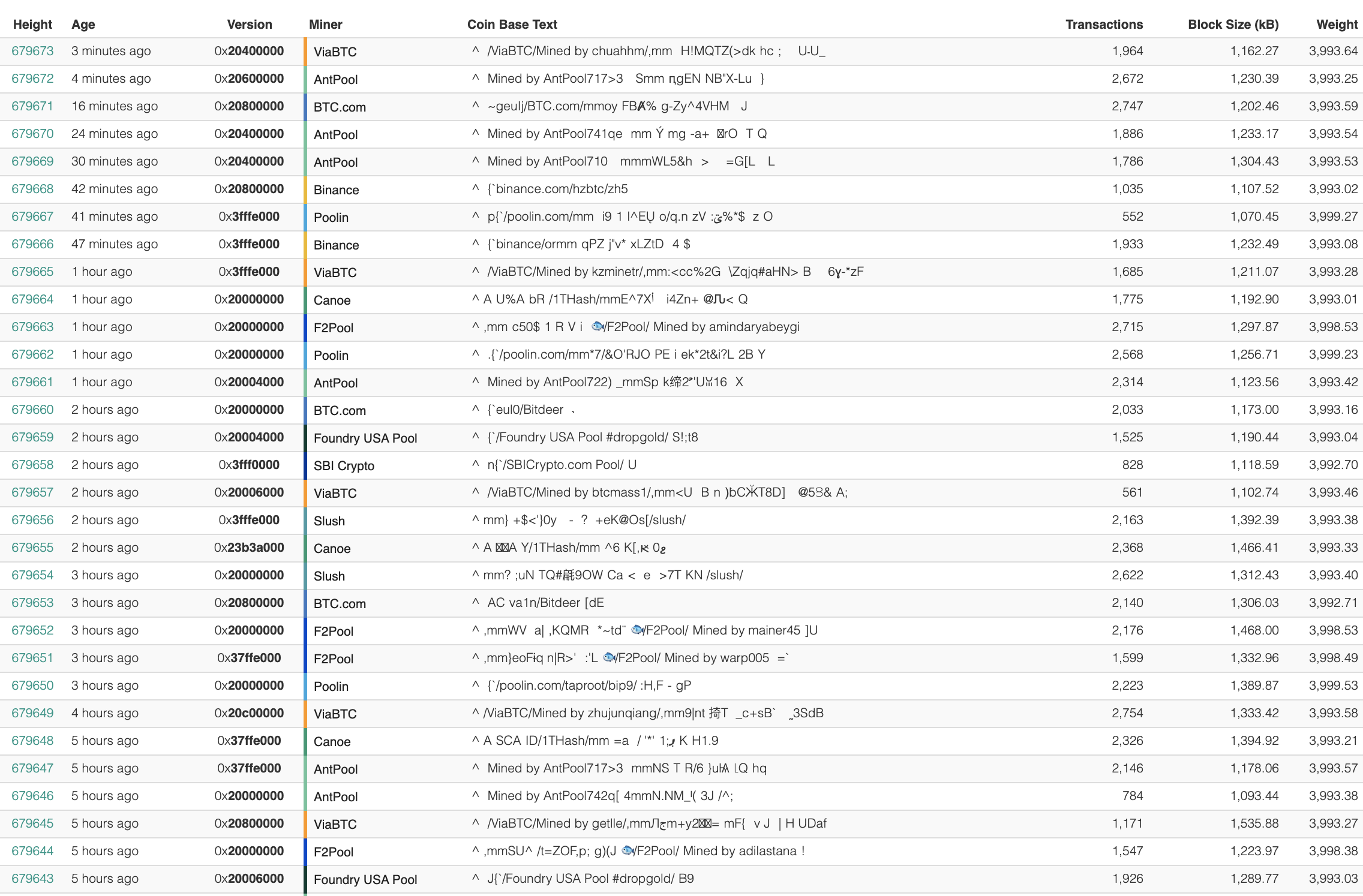Viewport: 1363px width, 896px height.
Task: Select version 0x23b3a000 cell
Action: [249, 548]
